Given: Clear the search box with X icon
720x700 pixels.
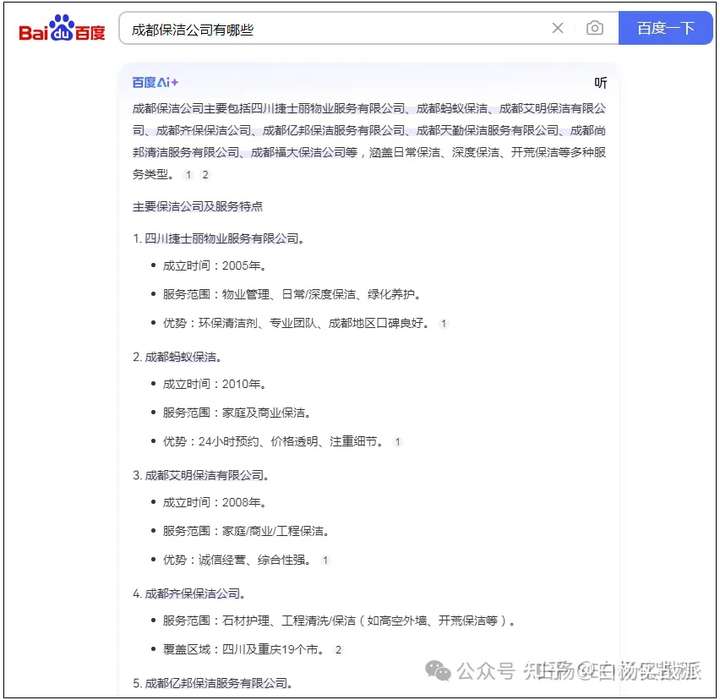Looking at the screenshot, I should tap(557, 28).
